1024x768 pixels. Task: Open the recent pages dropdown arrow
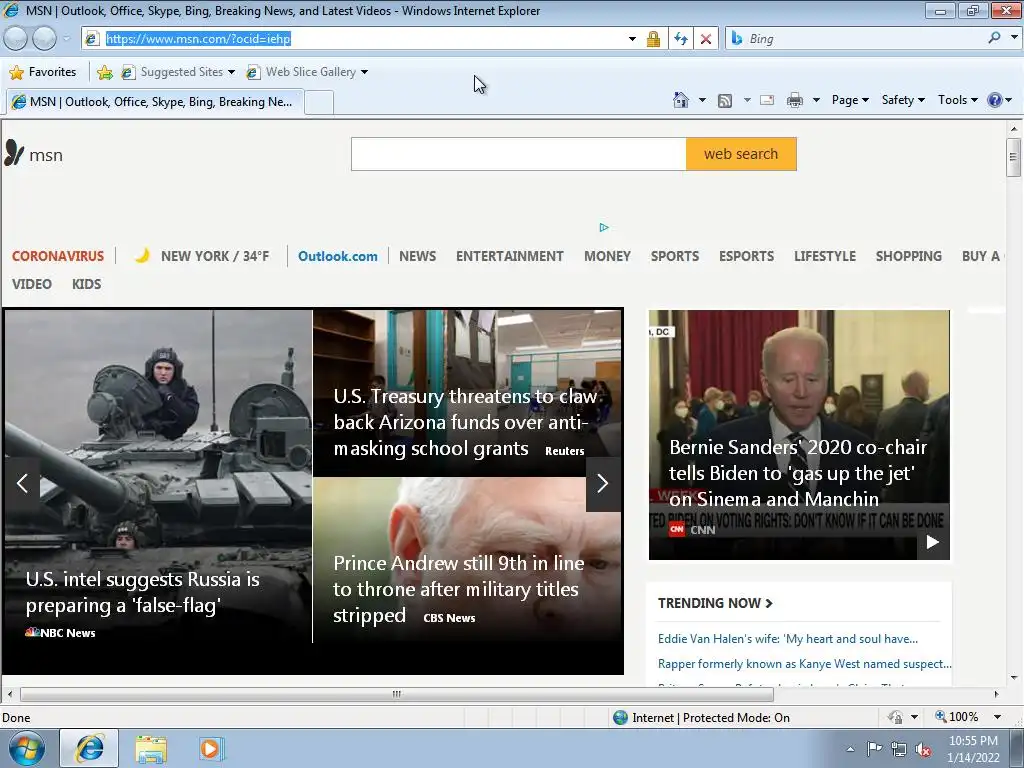(66, 39)
